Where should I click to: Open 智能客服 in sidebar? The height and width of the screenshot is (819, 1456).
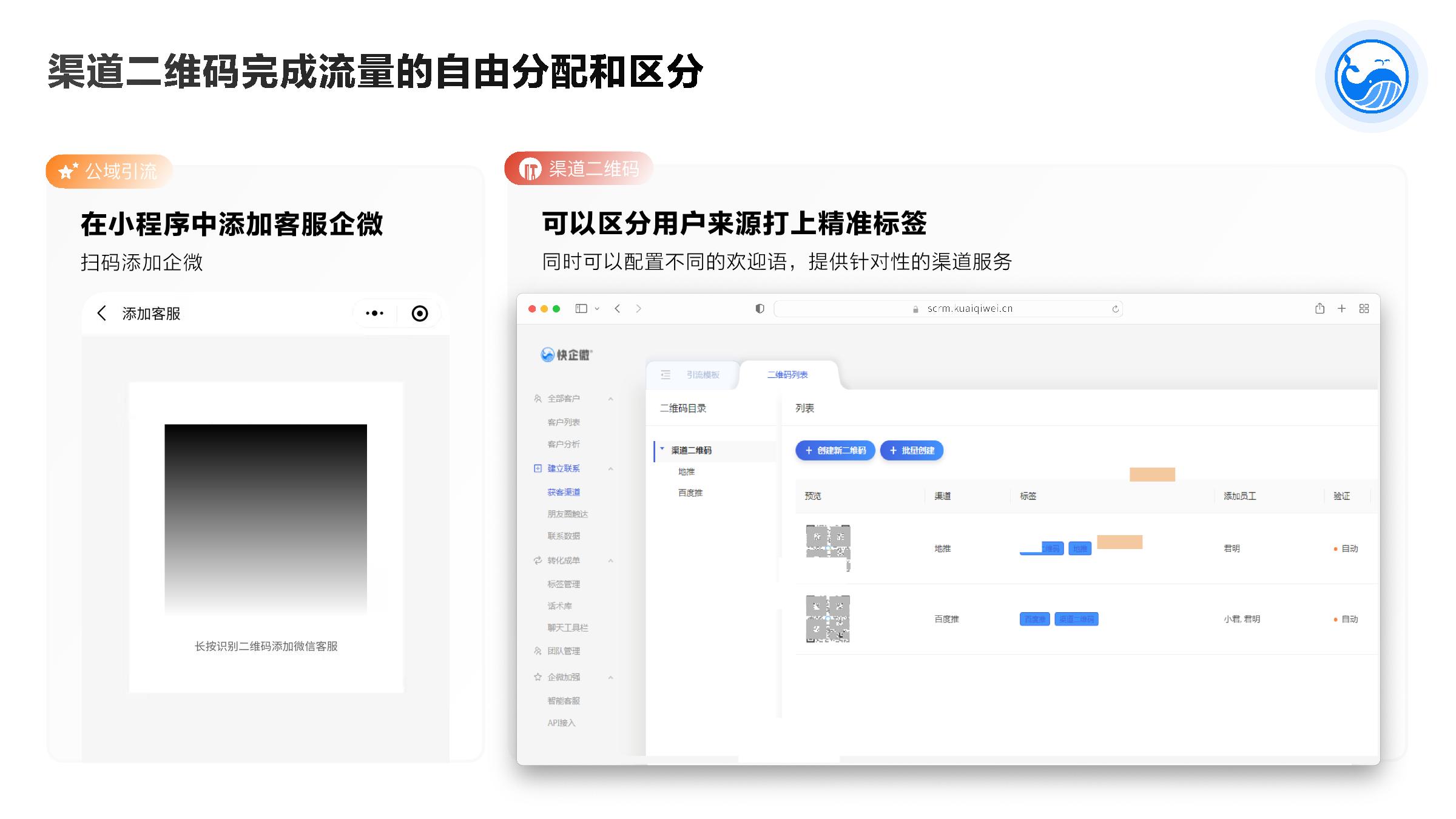pos(564,701)
